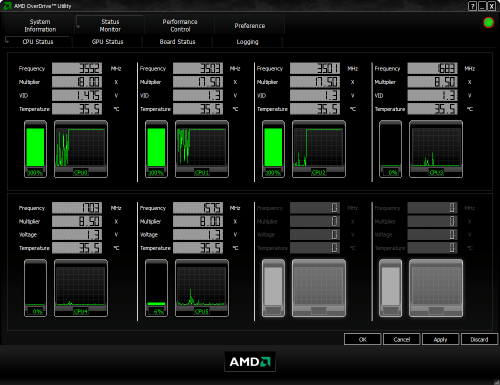
Task: Open the Performance Control tab
Action: tap(180, 25)
